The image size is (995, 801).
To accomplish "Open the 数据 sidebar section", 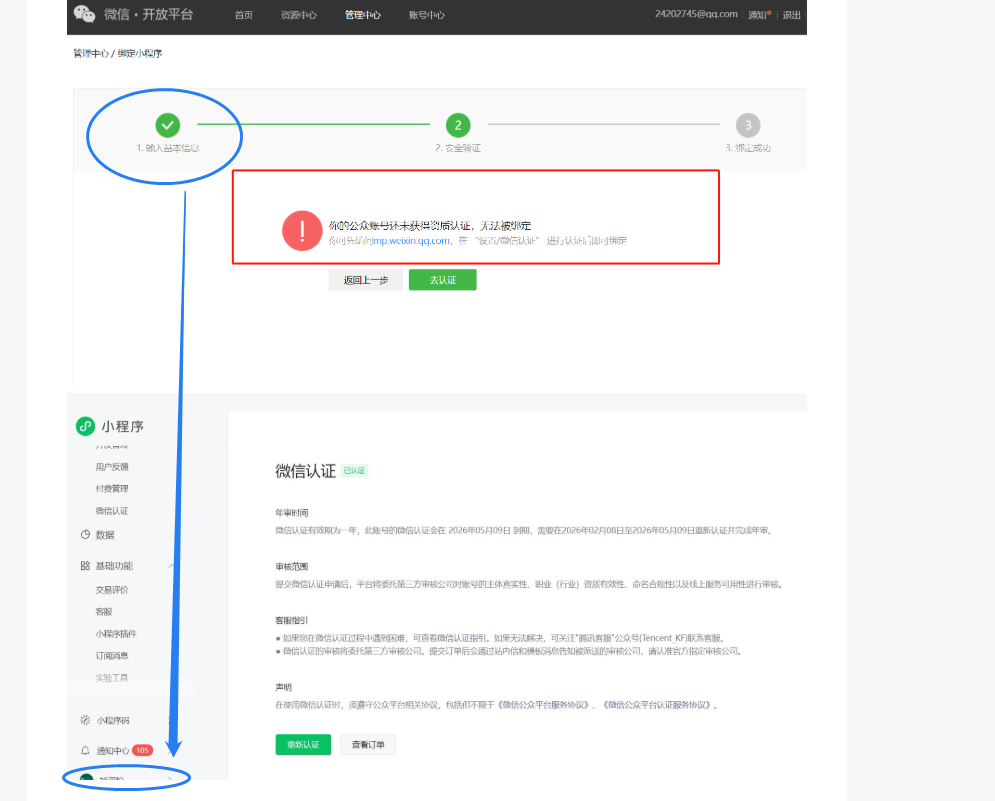I will [105, 534].
